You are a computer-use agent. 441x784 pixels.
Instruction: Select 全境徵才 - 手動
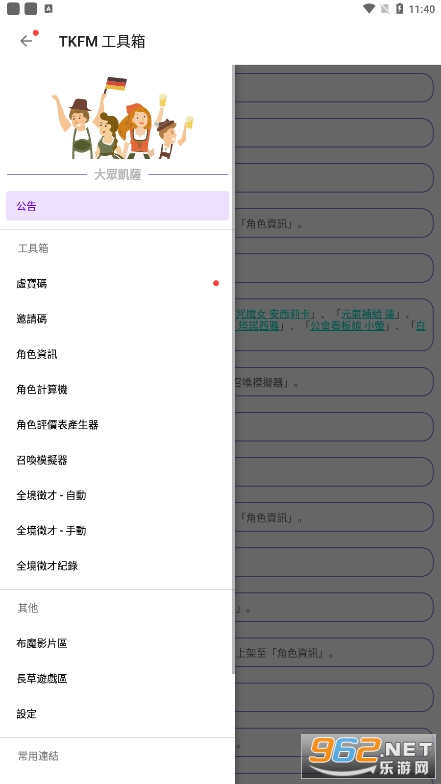(x=118, y=530)
